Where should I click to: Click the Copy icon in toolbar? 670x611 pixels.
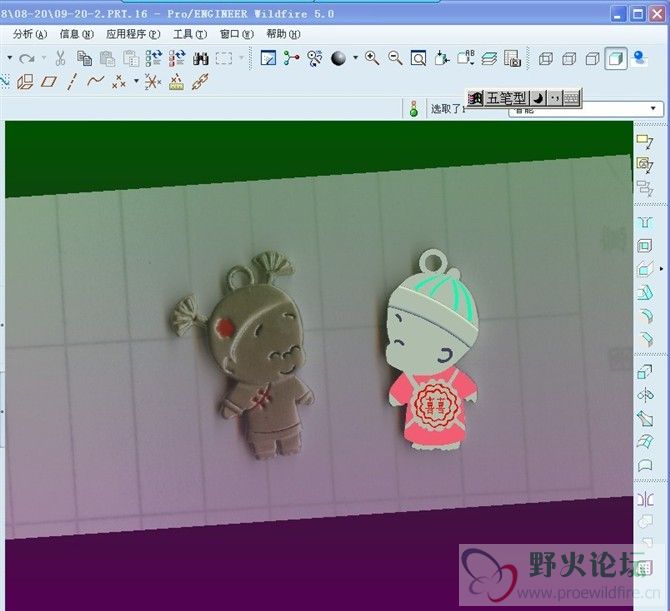(84, 58)
